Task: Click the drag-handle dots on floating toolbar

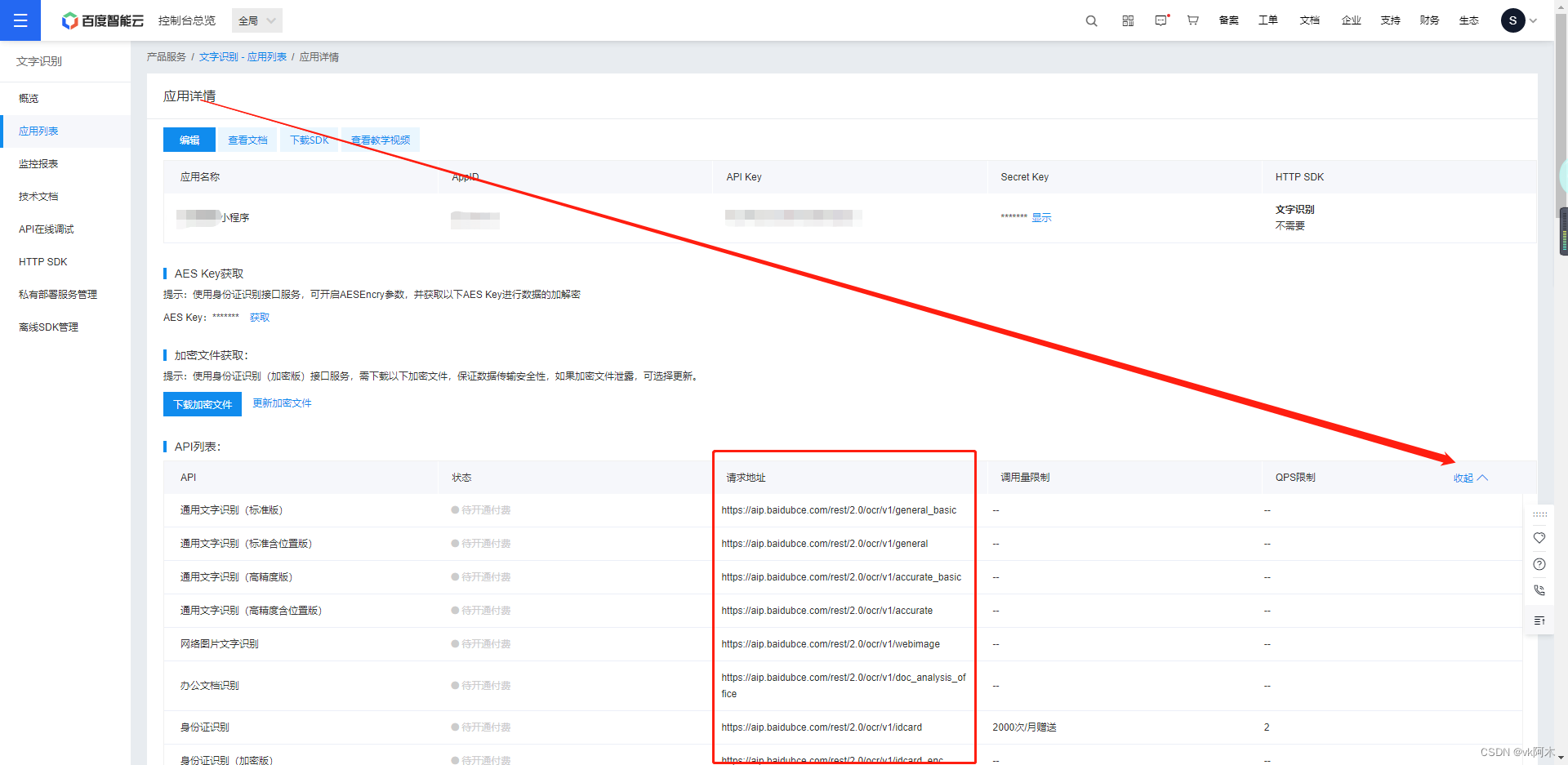Action: pyautogui.click(x=1539, y=514)
